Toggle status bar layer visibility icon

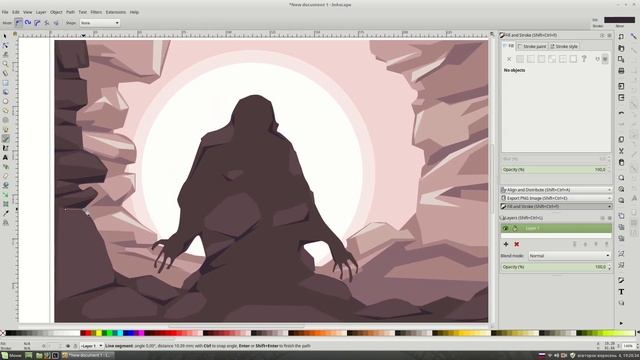click(x=68, y=346)
